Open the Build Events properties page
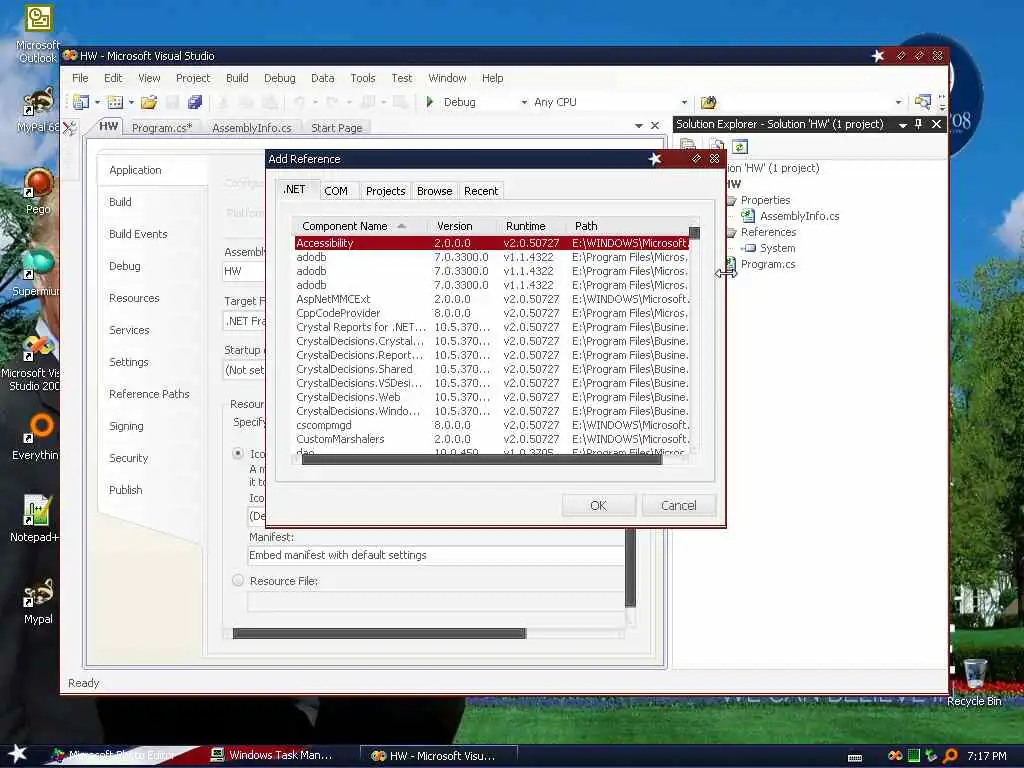 pyautogui.click(x=138, y=234)
